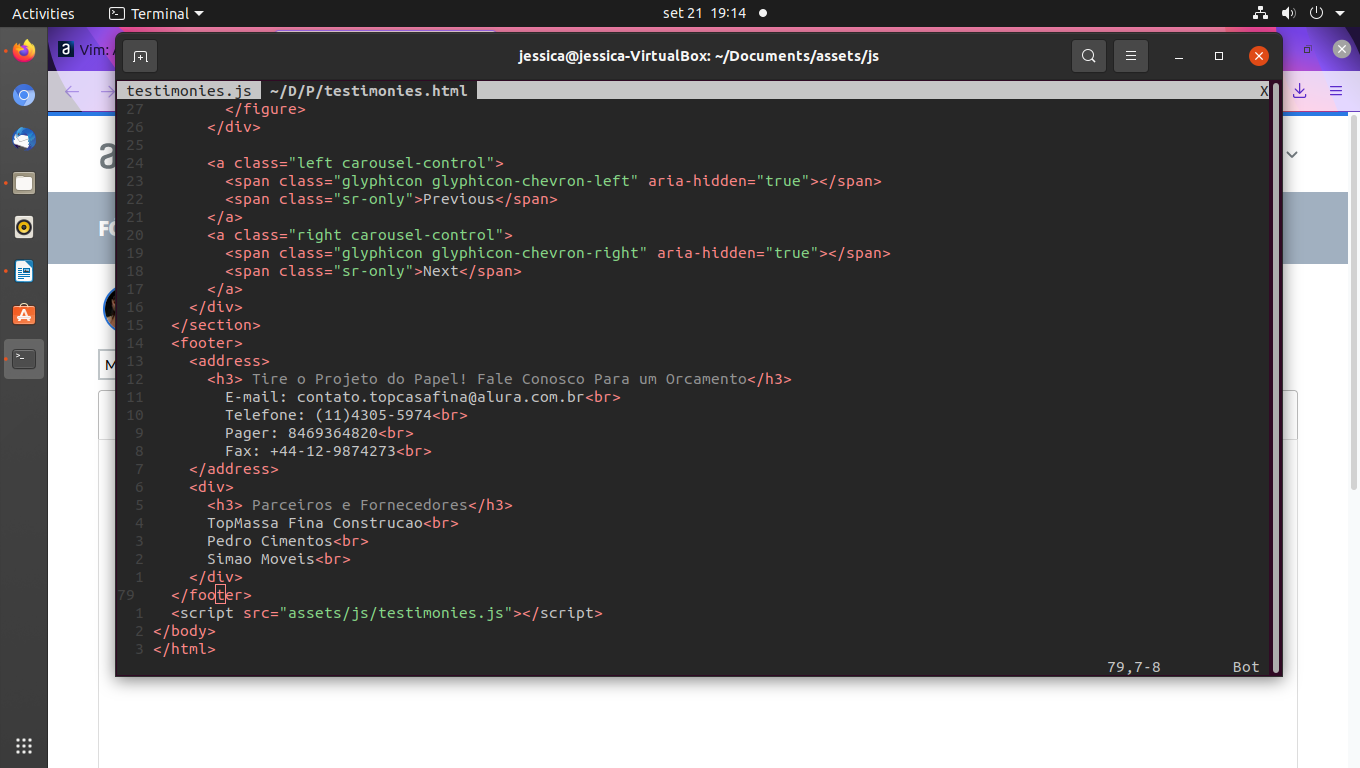
Task: Click line number 79 in the gutter
Action: point(126,595)
